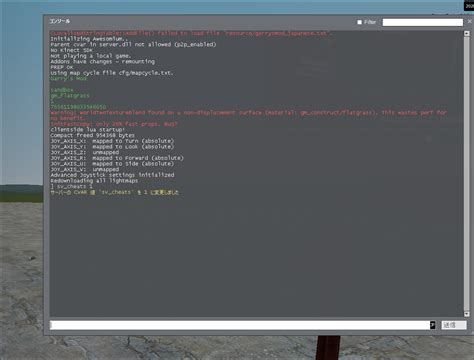The height and width of the screenshot is (360, 474).
Task: Close the console window
Action: click(469, 21)
